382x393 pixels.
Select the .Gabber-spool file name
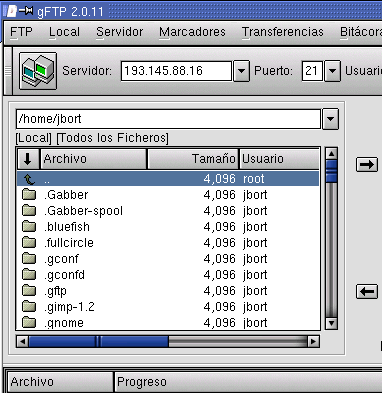83,211
